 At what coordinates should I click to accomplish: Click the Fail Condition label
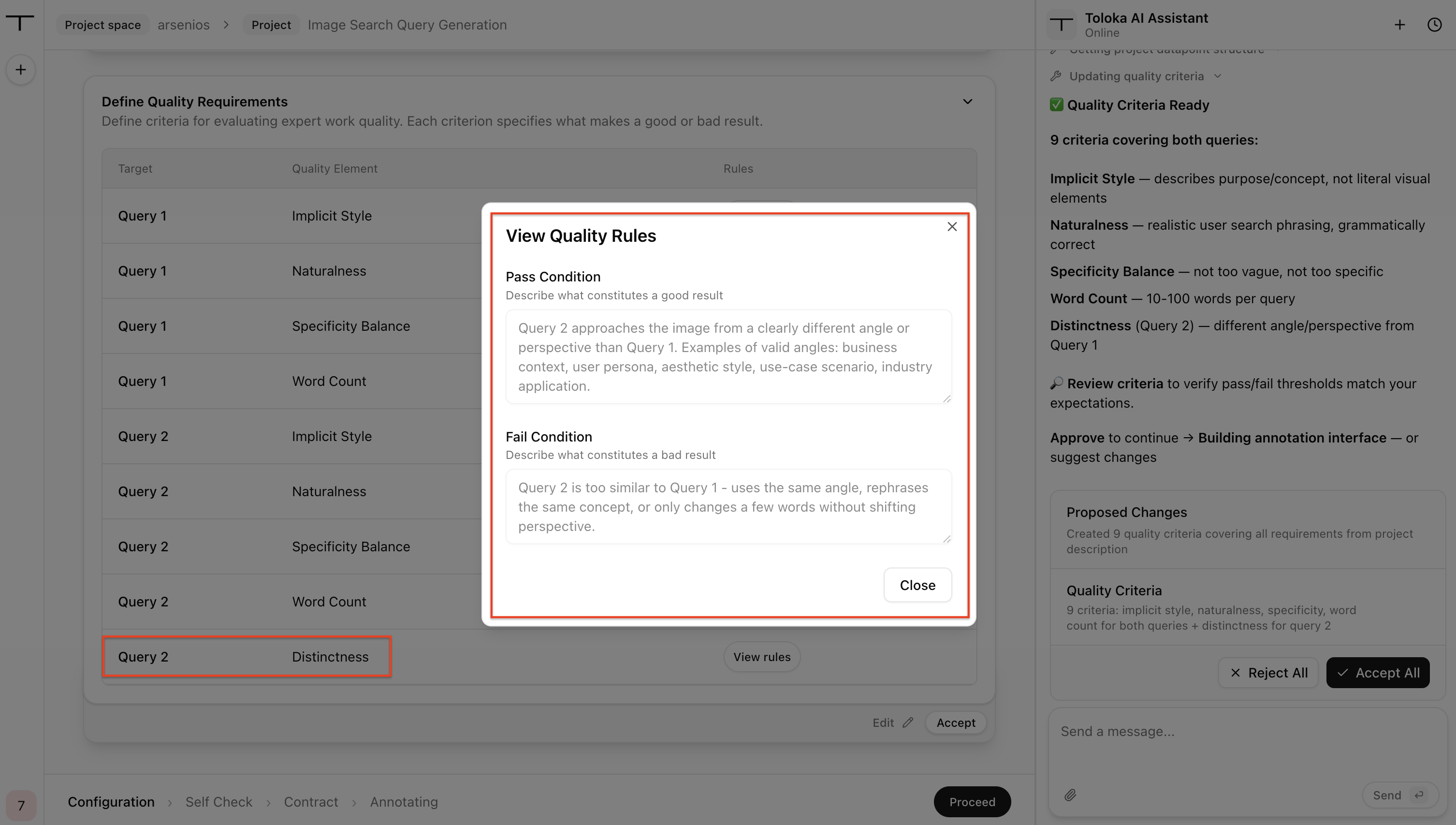[x=549, y=436]
